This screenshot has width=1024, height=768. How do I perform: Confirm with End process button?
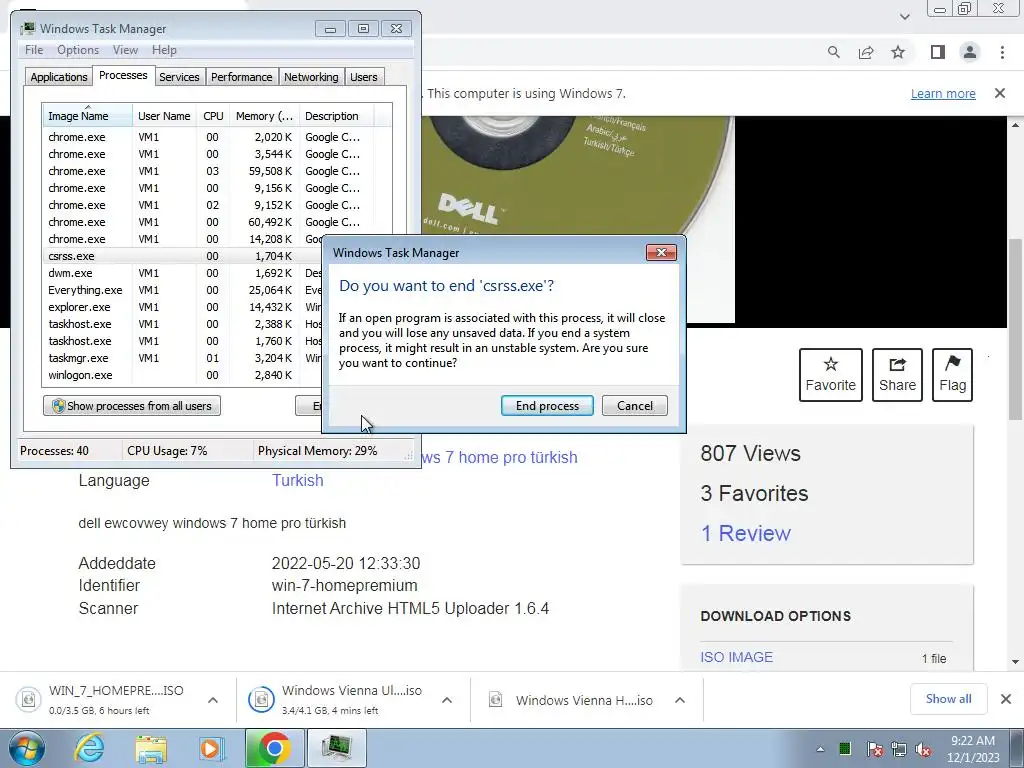[x=547, y=406]
